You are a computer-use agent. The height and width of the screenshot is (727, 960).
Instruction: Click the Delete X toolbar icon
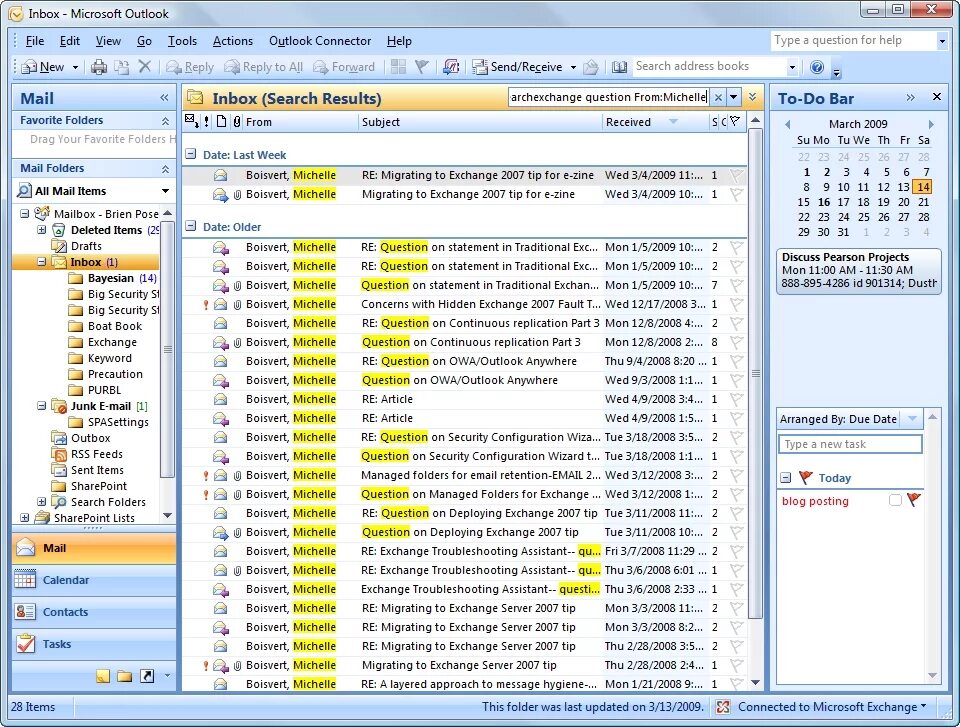pyautogui.click(x=144, y=66)
